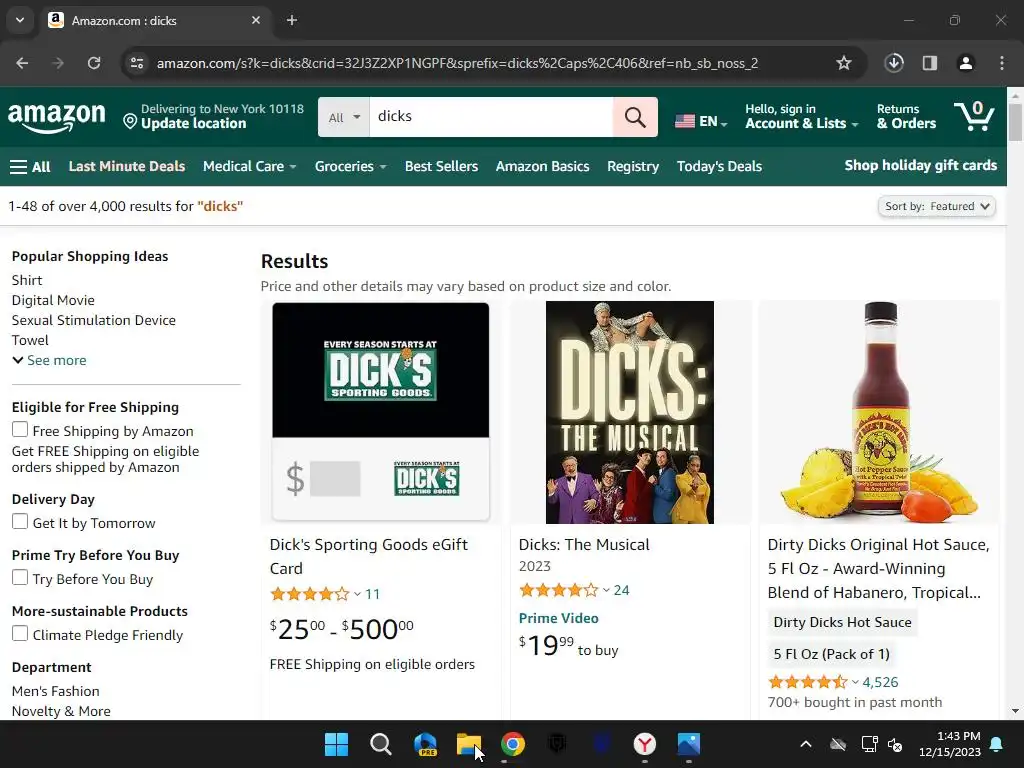Open Chrome downloads
Screen dimensions: 1024x768
[x=894, y=63]
